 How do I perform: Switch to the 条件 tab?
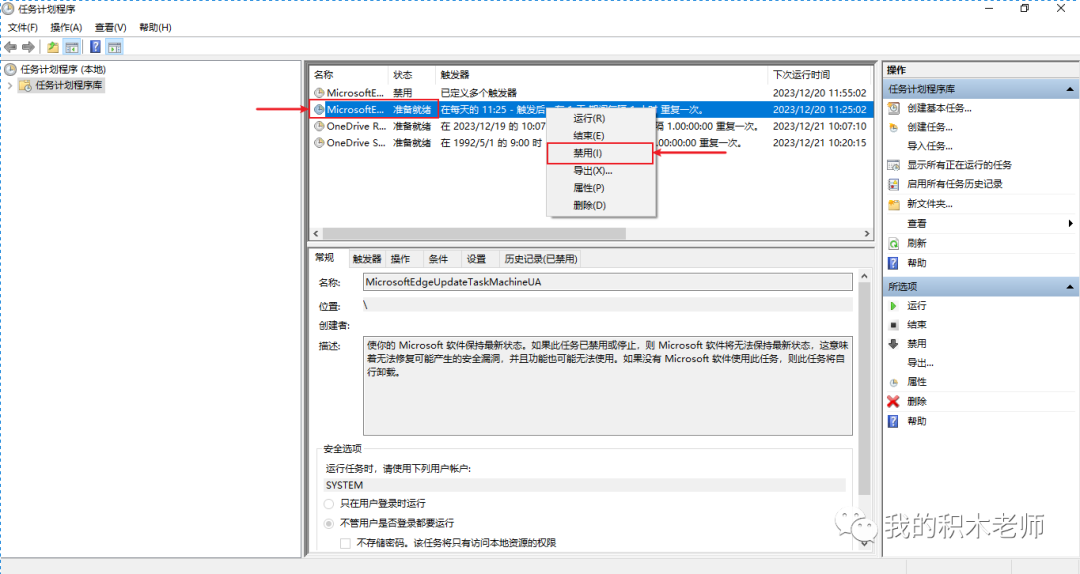point(438,259)
